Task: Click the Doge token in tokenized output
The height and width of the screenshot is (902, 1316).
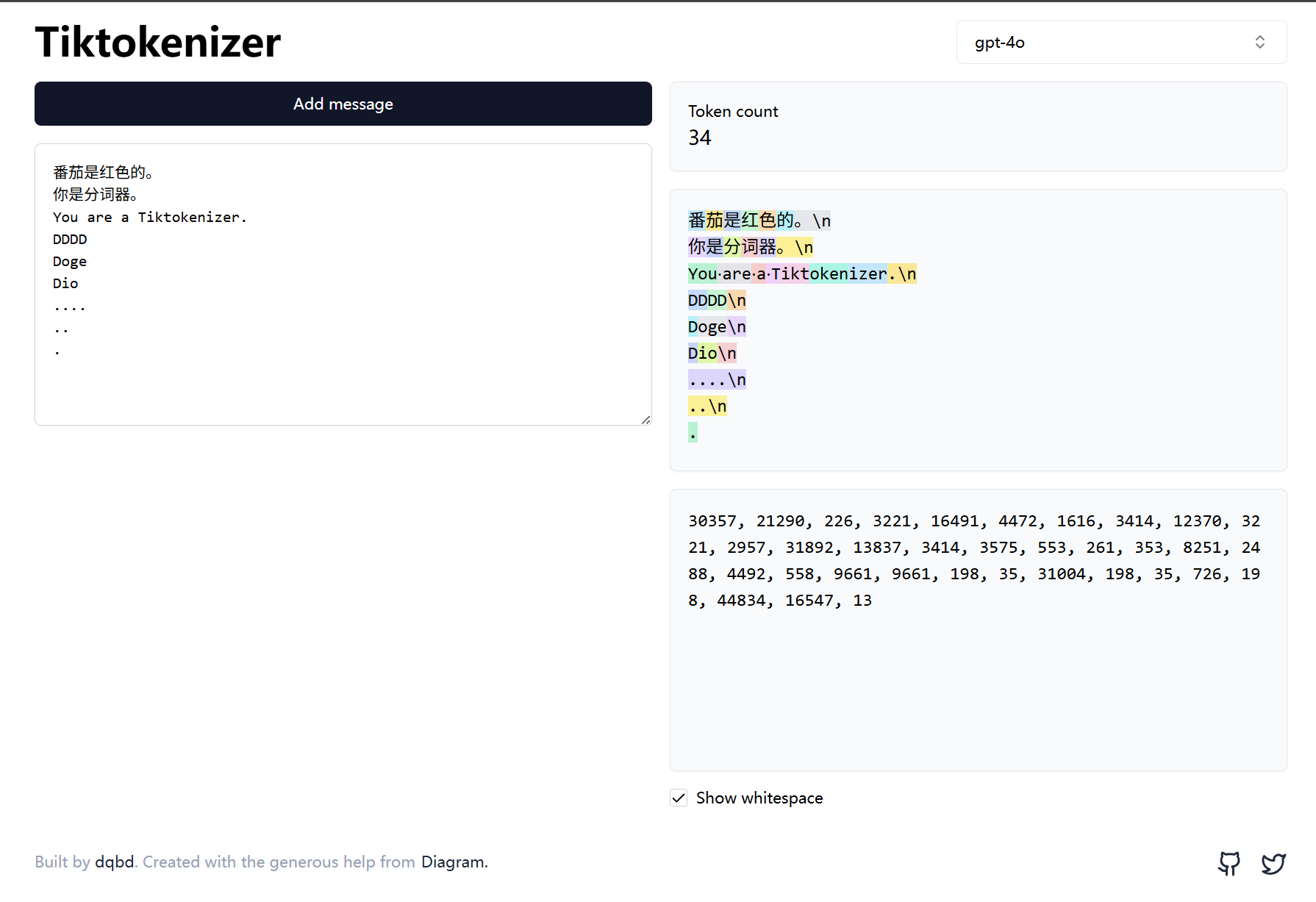Action: (x=707, y=327)
